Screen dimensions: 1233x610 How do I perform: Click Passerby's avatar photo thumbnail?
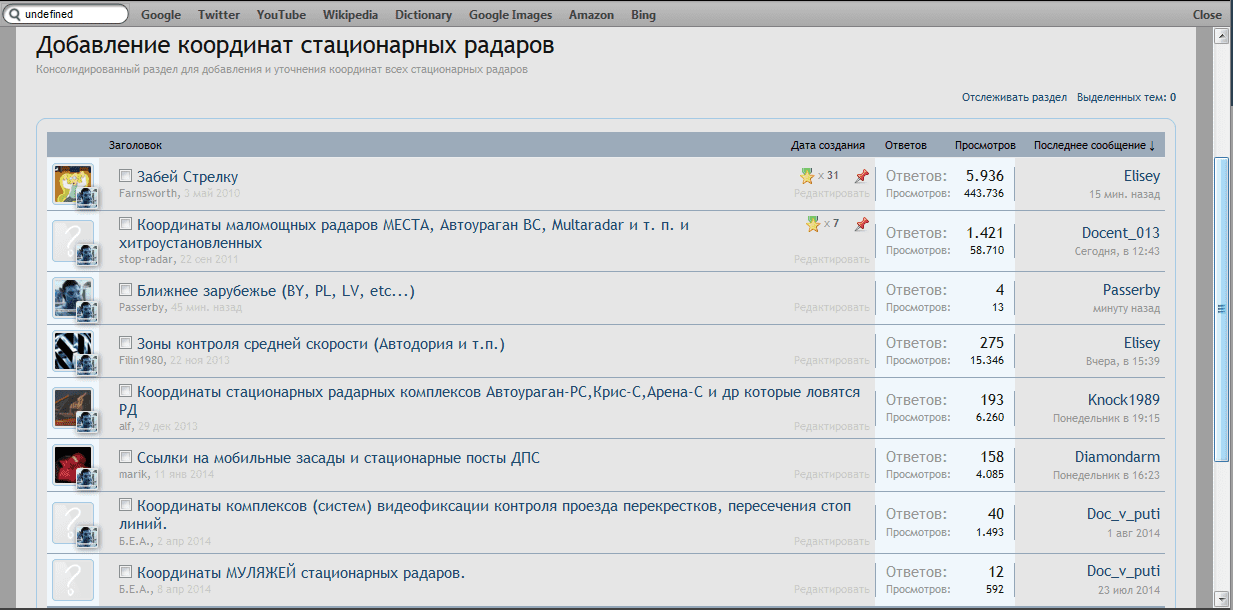coord(71,297)
